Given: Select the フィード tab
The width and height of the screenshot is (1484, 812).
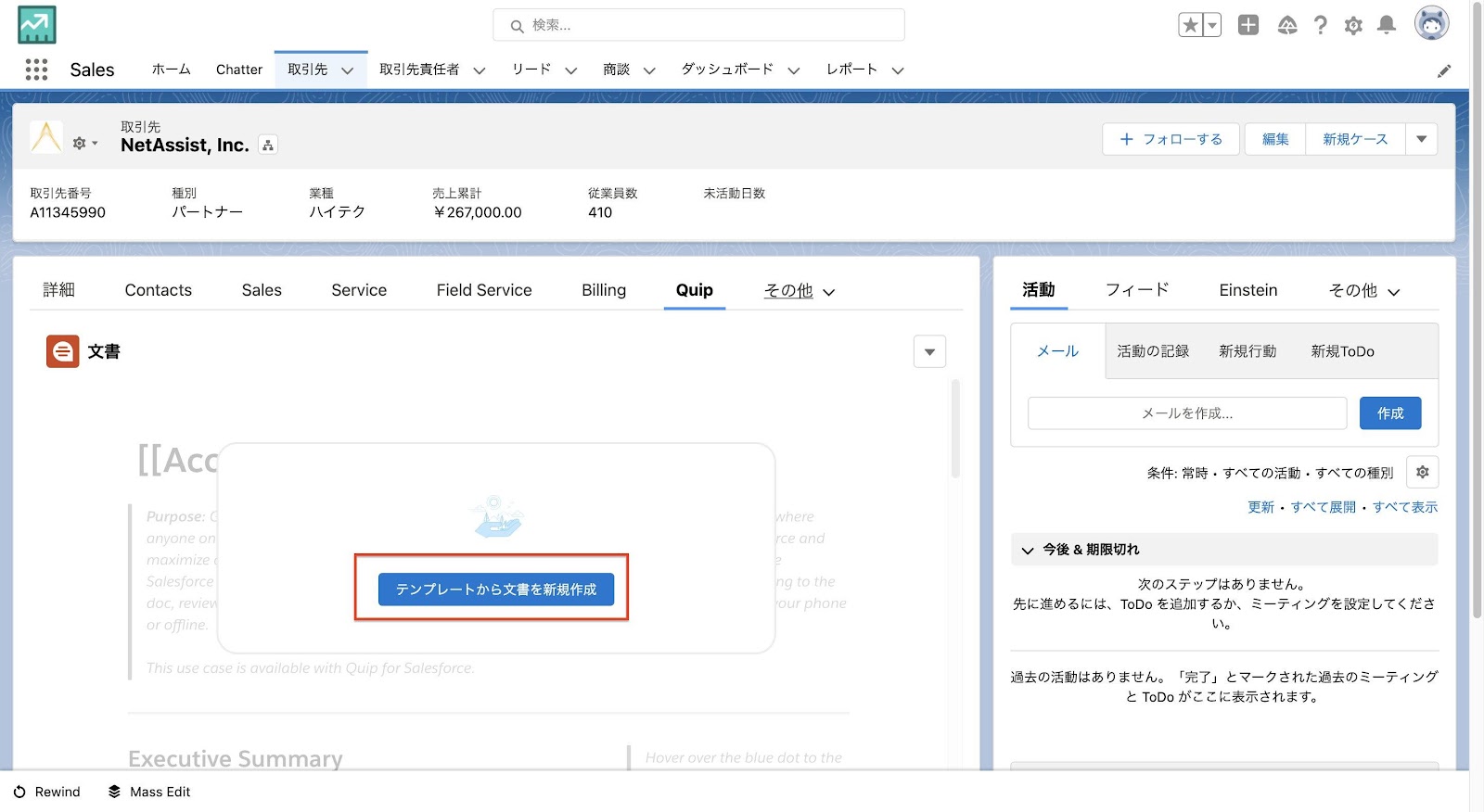Looking at the screenshot, I should pos(1137,290).
